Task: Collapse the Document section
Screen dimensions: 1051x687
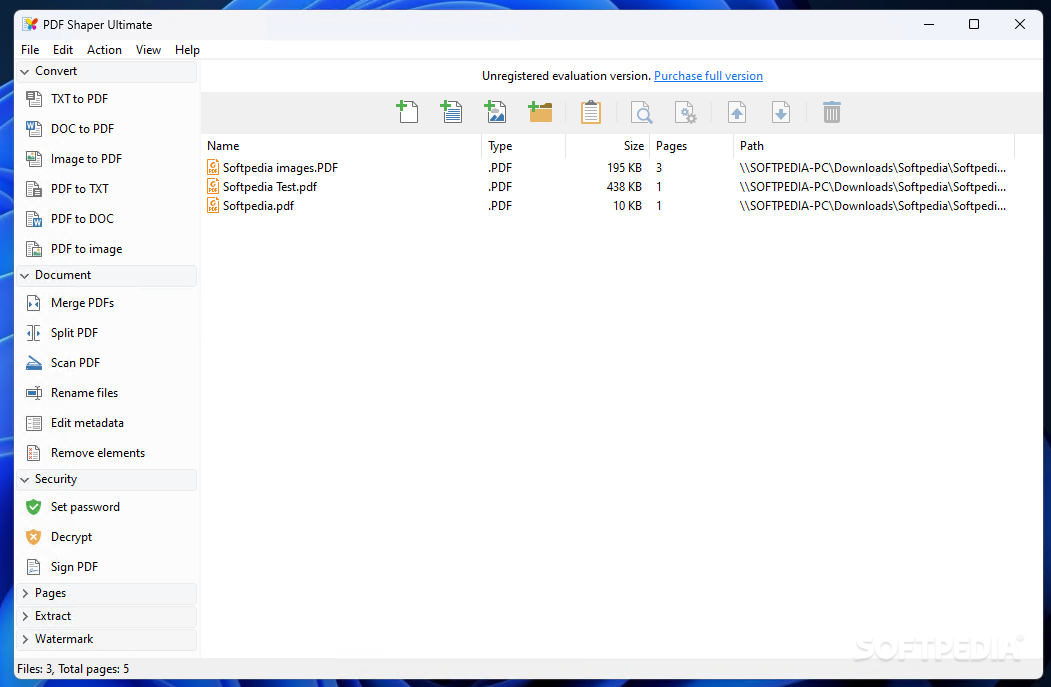Action: 106,275
